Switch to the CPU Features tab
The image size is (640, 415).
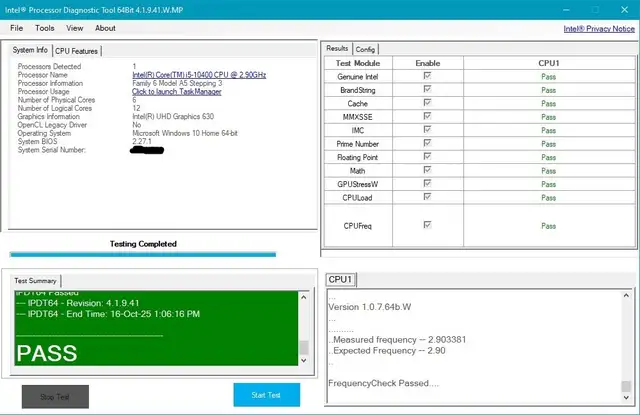click(77, 50)
